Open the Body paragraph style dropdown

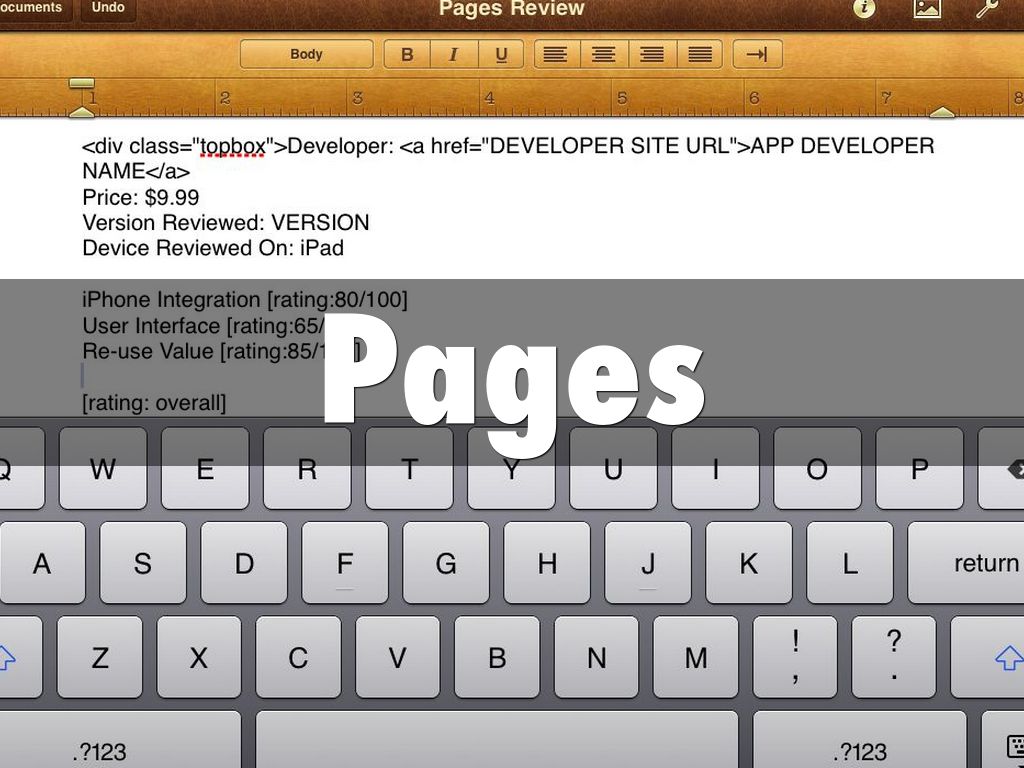[306, 55]
